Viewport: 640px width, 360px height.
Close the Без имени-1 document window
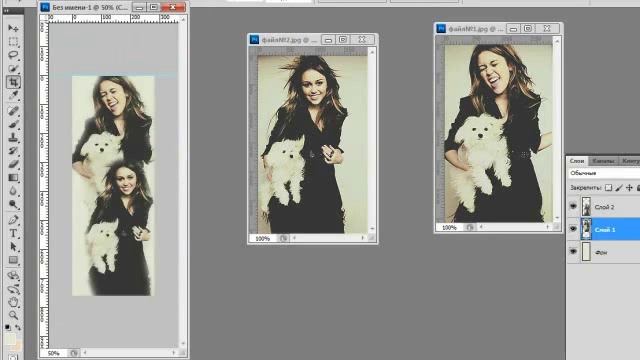click(173, 7)
